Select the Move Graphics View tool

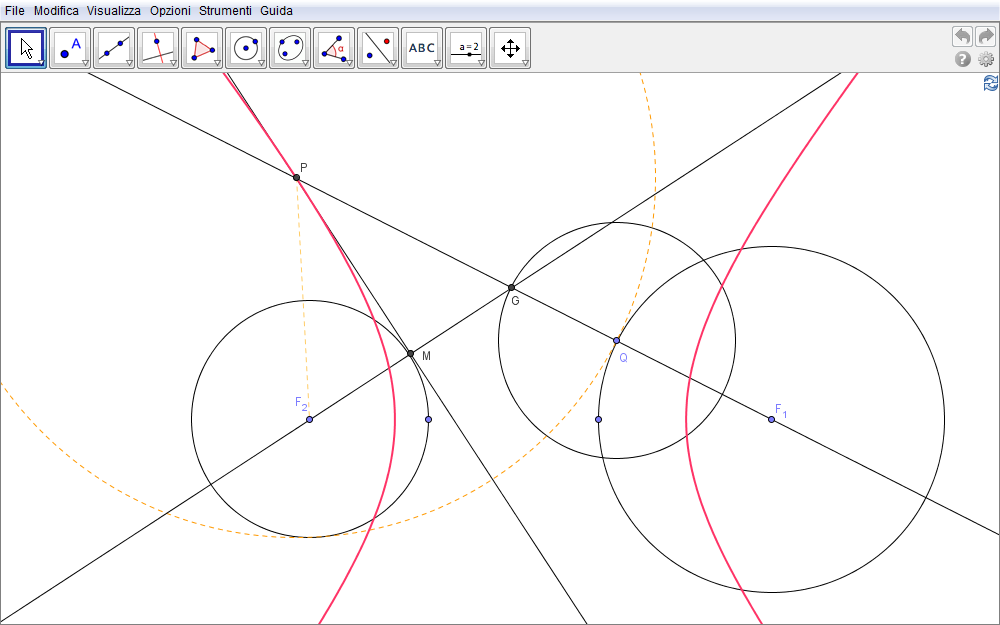(x=510, y=47)
